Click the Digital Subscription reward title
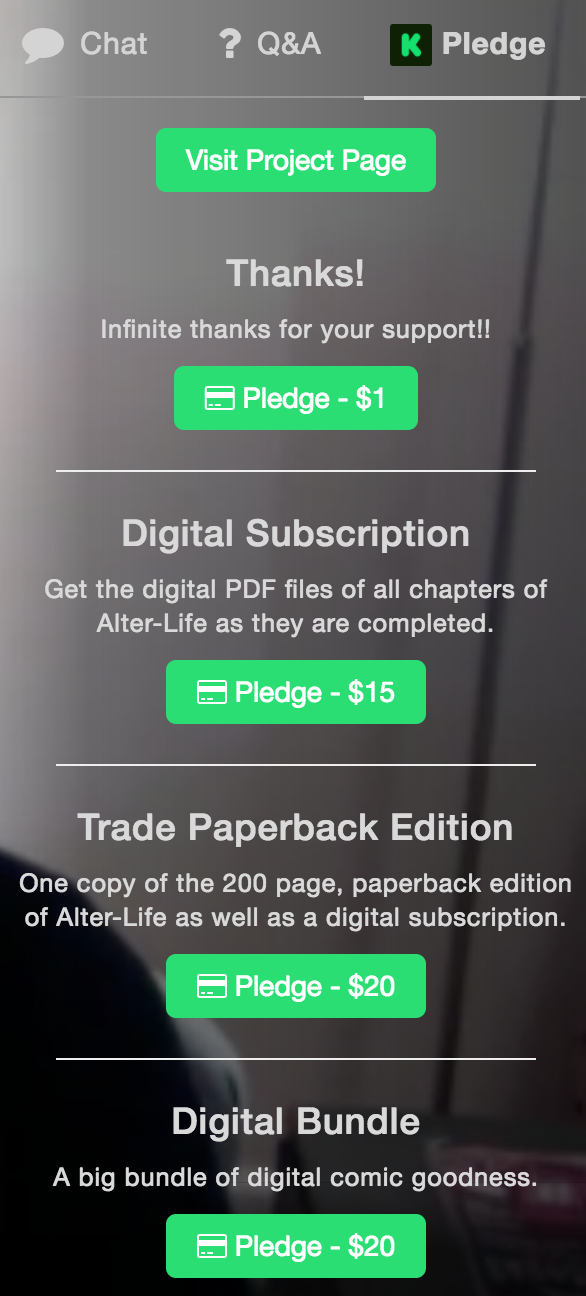The image size is (586, 1296). [296, 534]
